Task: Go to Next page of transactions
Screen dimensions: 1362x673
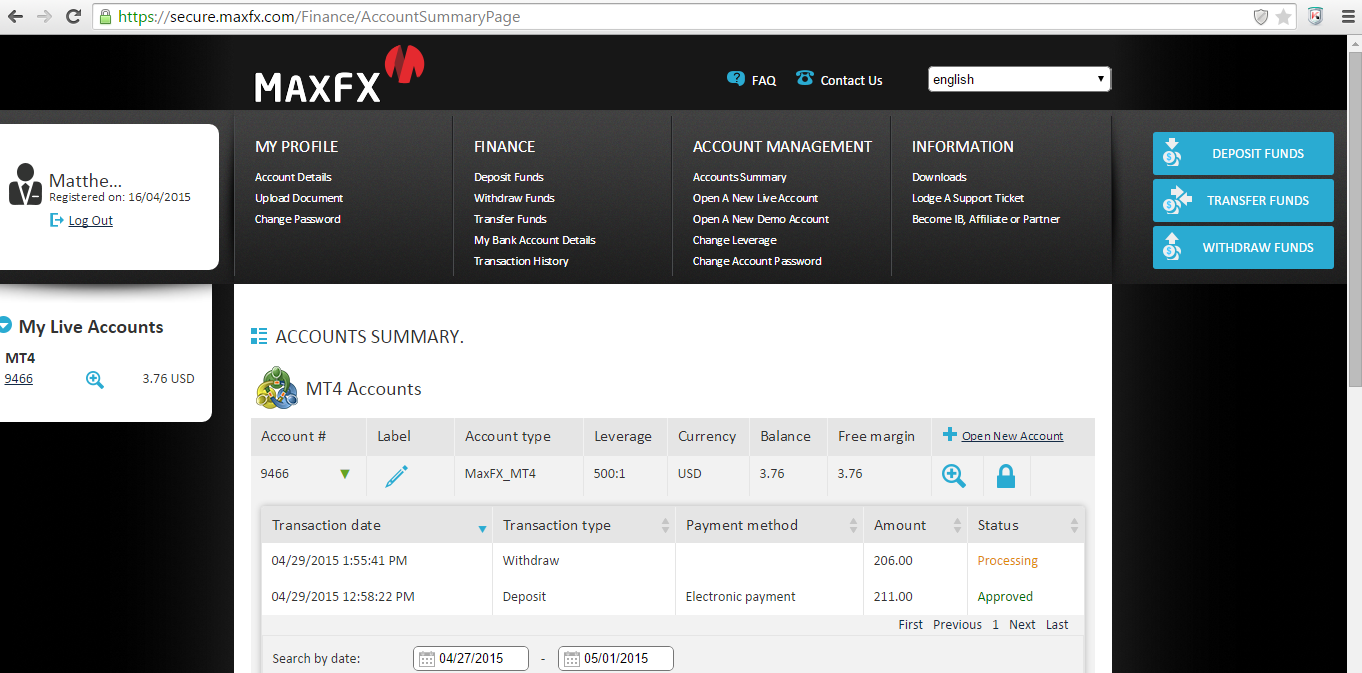Action: click(1022, 625)
